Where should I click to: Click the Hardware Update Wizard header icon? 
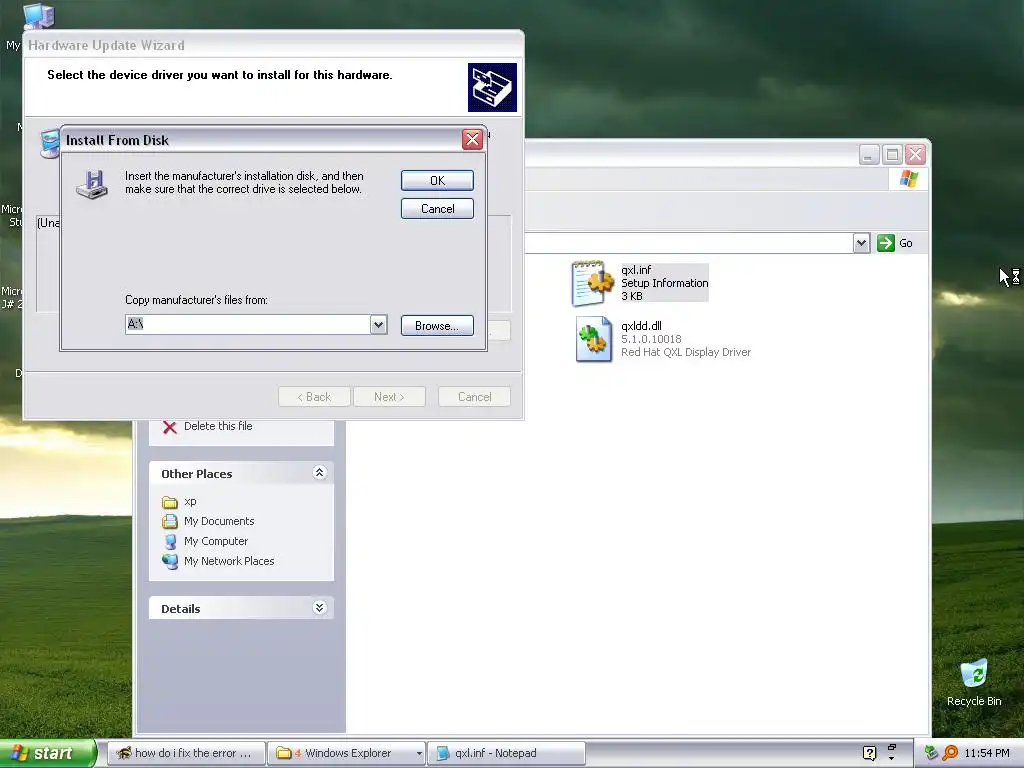click(492, 88)
